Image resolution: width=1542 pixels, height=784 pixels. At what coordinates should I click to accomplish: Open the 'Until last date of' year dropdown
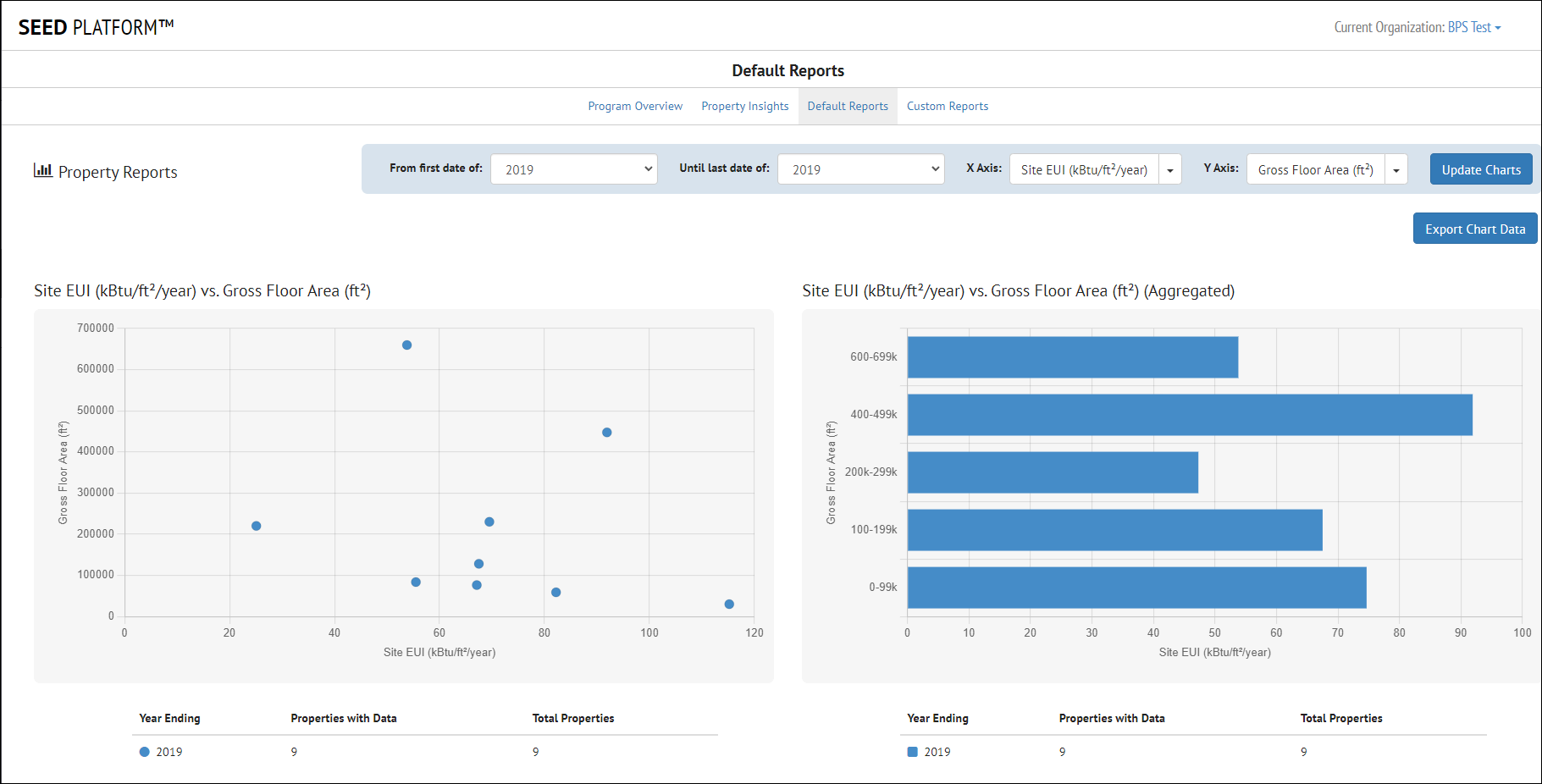[x=860, y=168]
